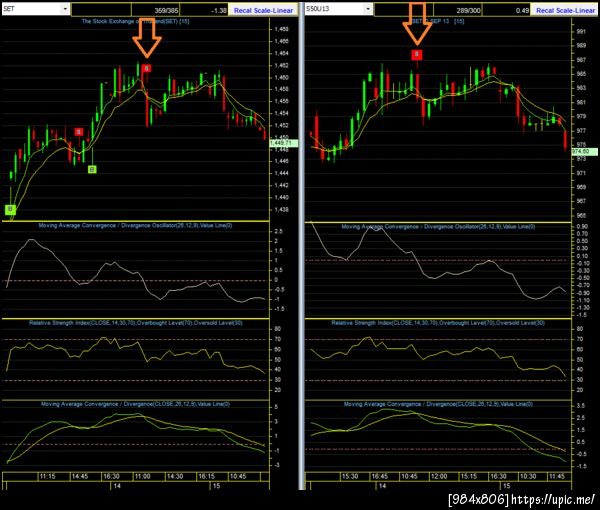Select red S sell marker near the 1,462 level
Image resolution: width=600 pixels, height=510 pixels.
click(146, 68)
